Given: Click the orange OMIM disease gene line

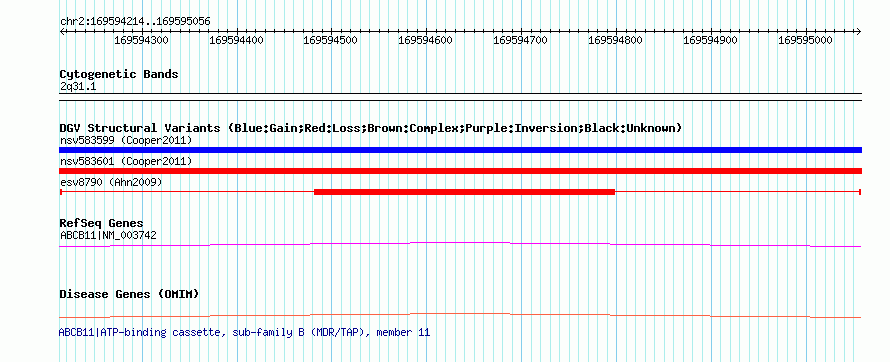Looking at the screenshot, I should coord(460,315).
